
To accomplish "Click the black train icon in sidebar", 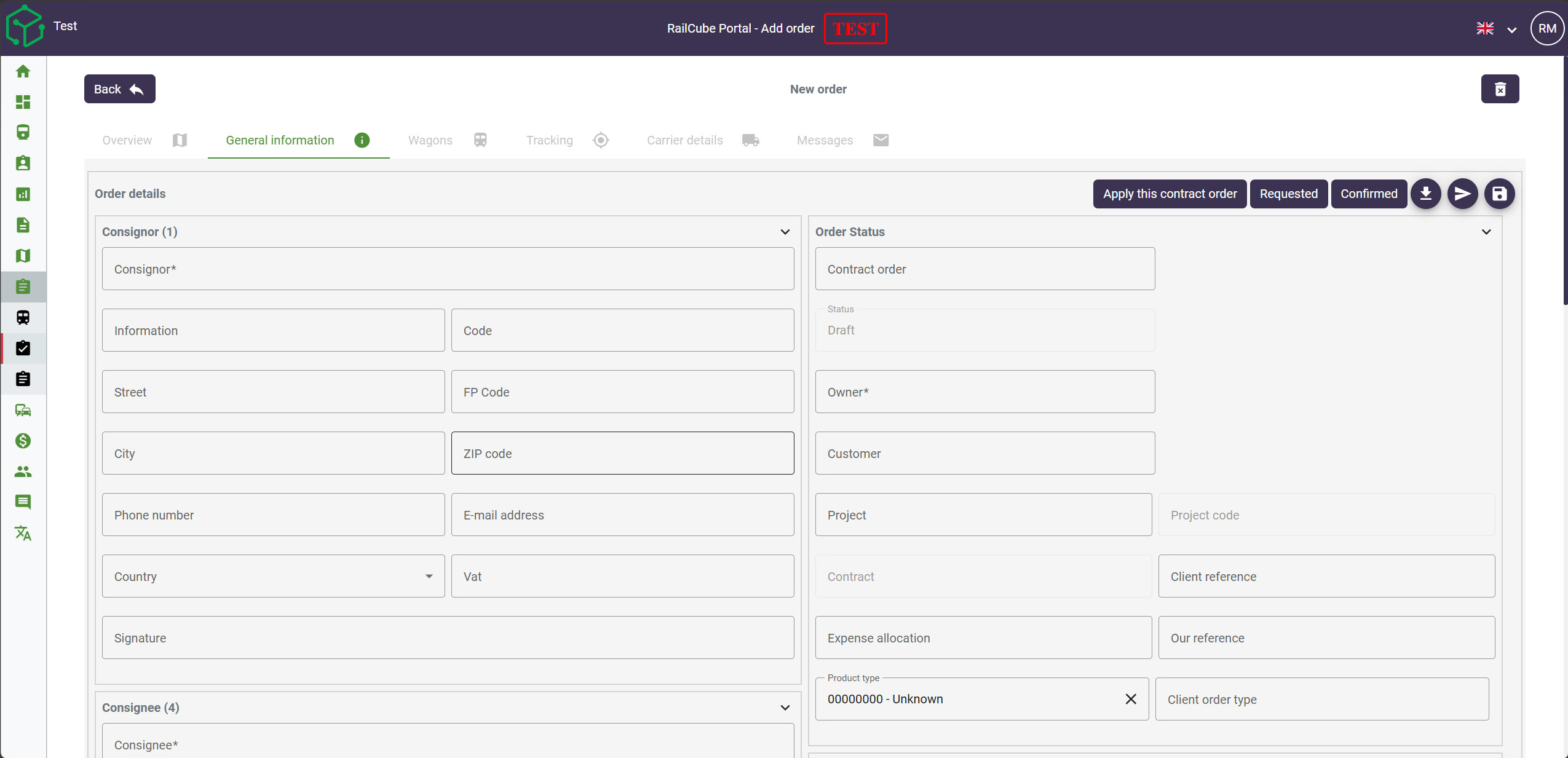I will (x=23, y=317).
